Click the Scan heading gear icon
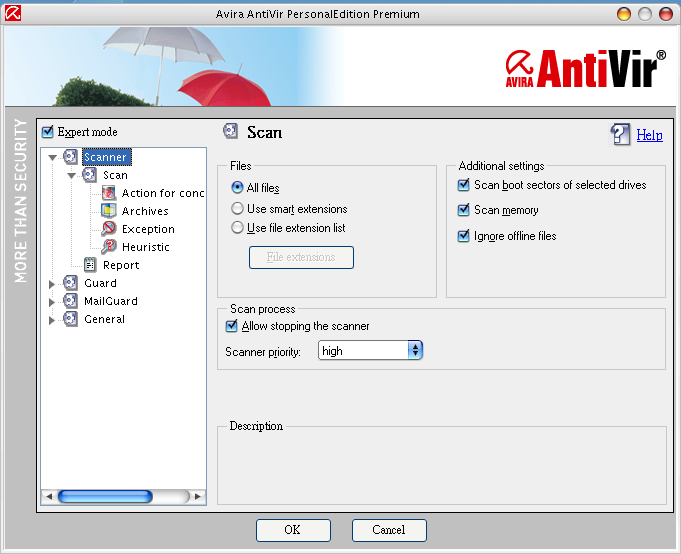Viewport: 681px width, 554px height. [231, 131]
